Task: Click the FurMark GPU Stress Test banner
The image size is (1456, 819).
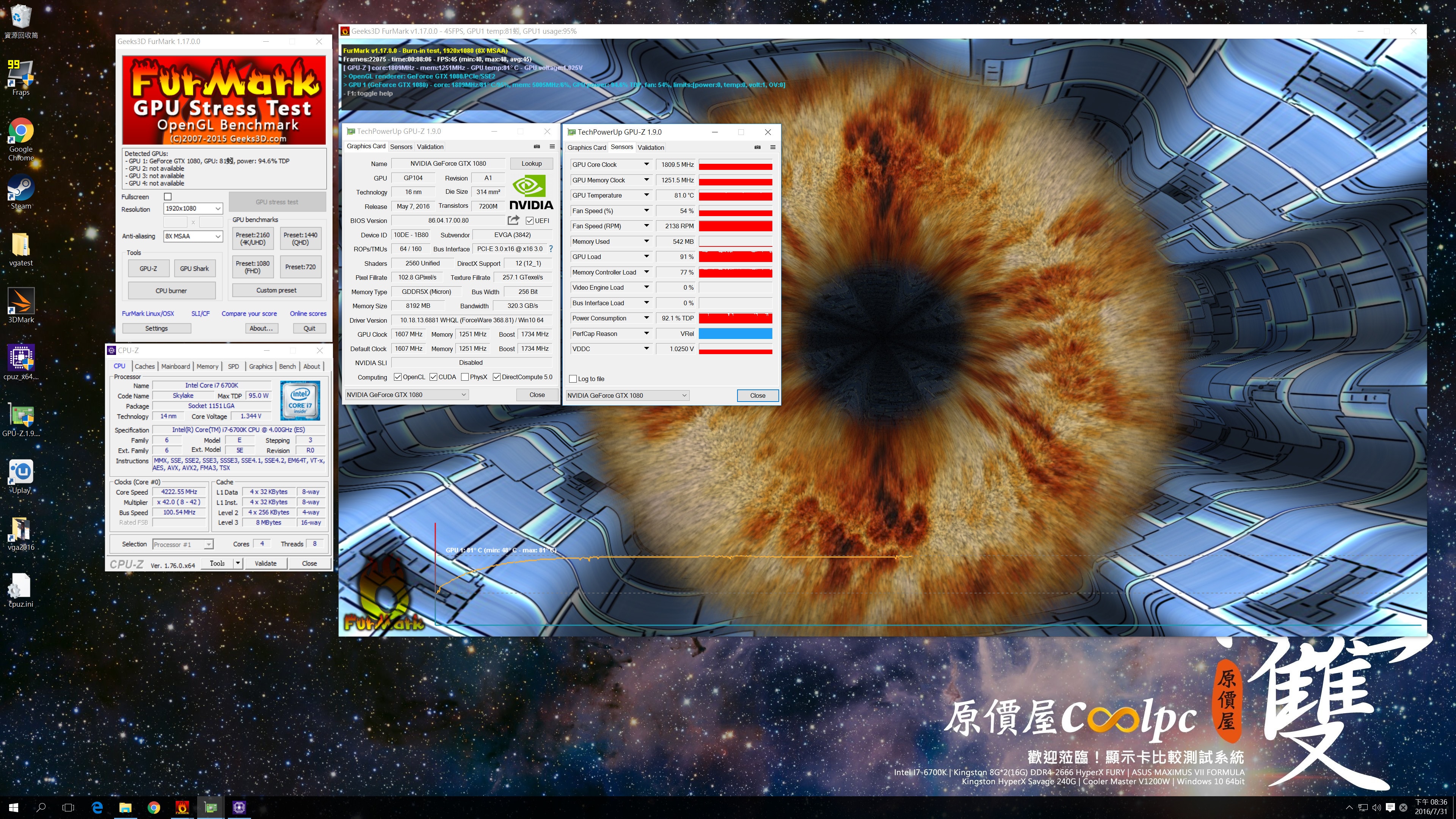Action: (x=224, y=100)
